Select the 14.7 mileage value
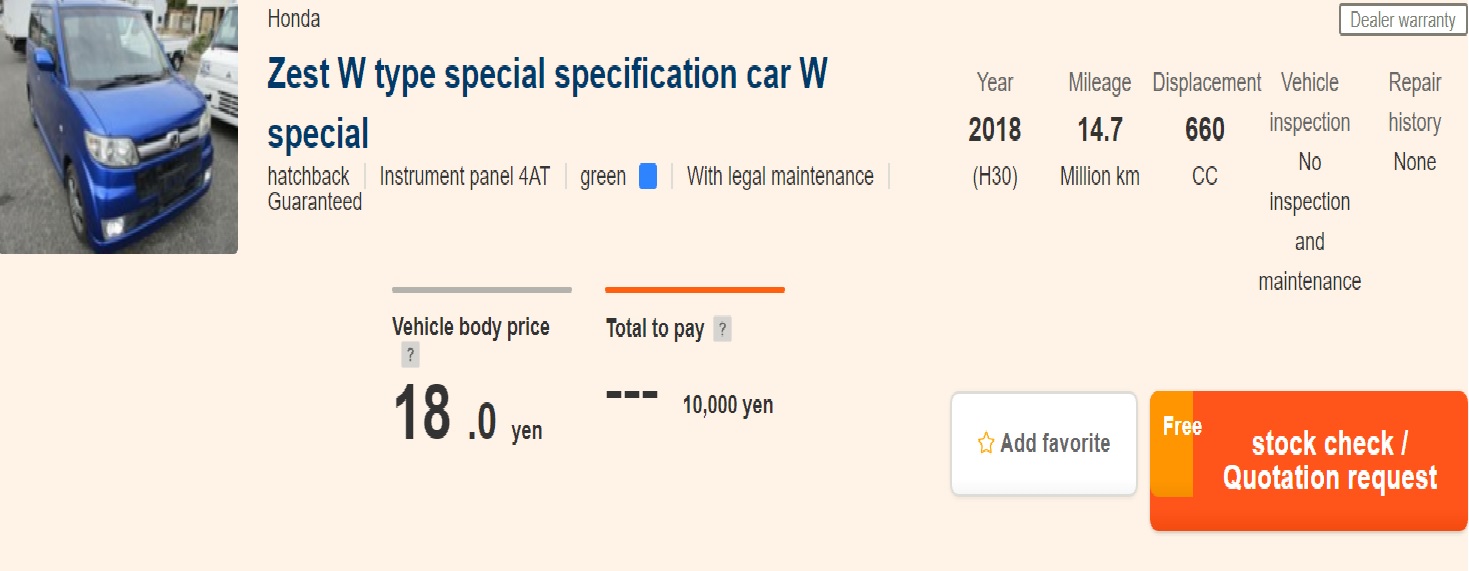Viewport: 1469px width, 571px height. pos(1100,130)
